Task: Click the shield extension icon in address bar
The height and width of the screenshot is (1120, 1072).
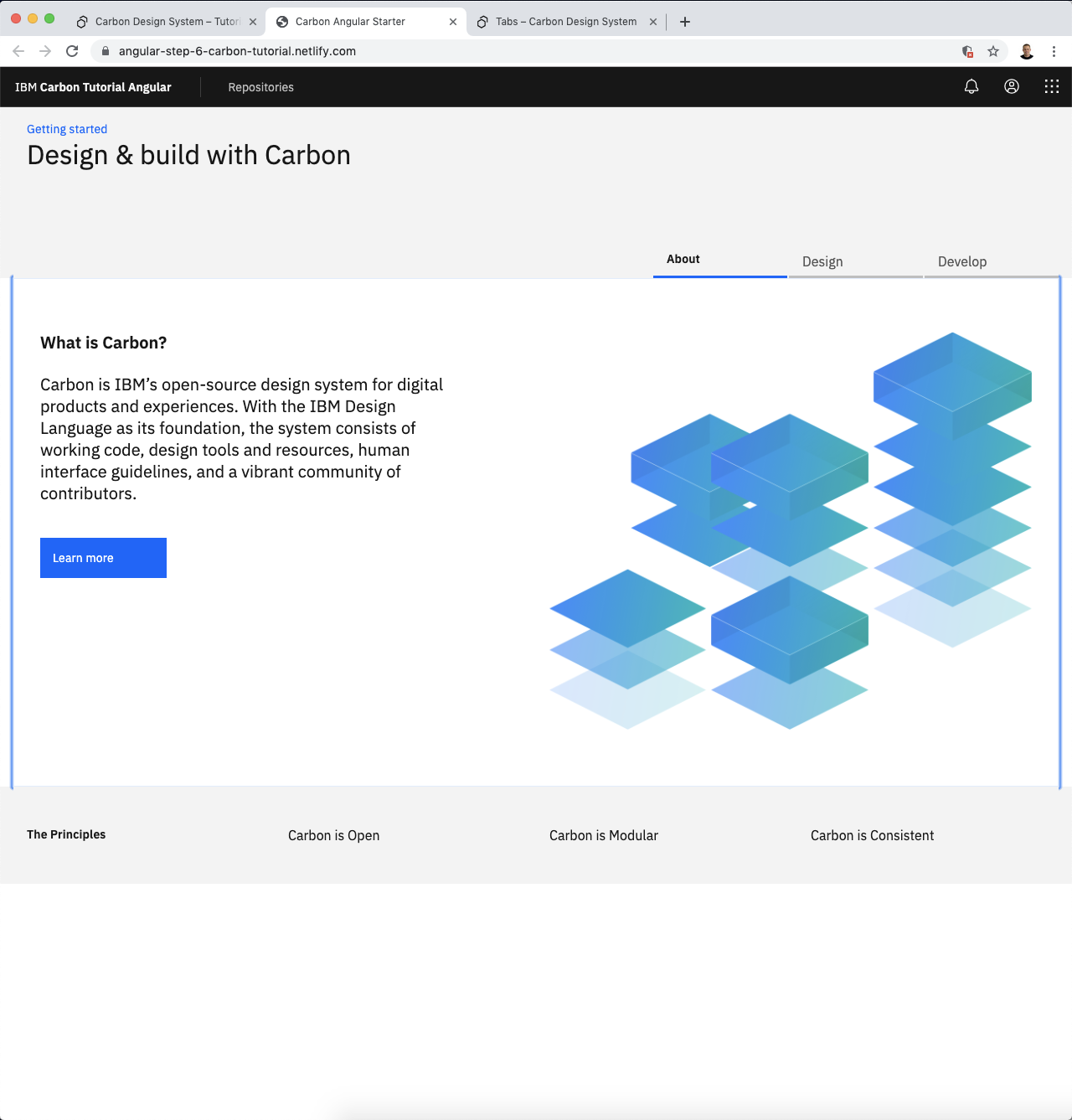Action: [967, 51]
